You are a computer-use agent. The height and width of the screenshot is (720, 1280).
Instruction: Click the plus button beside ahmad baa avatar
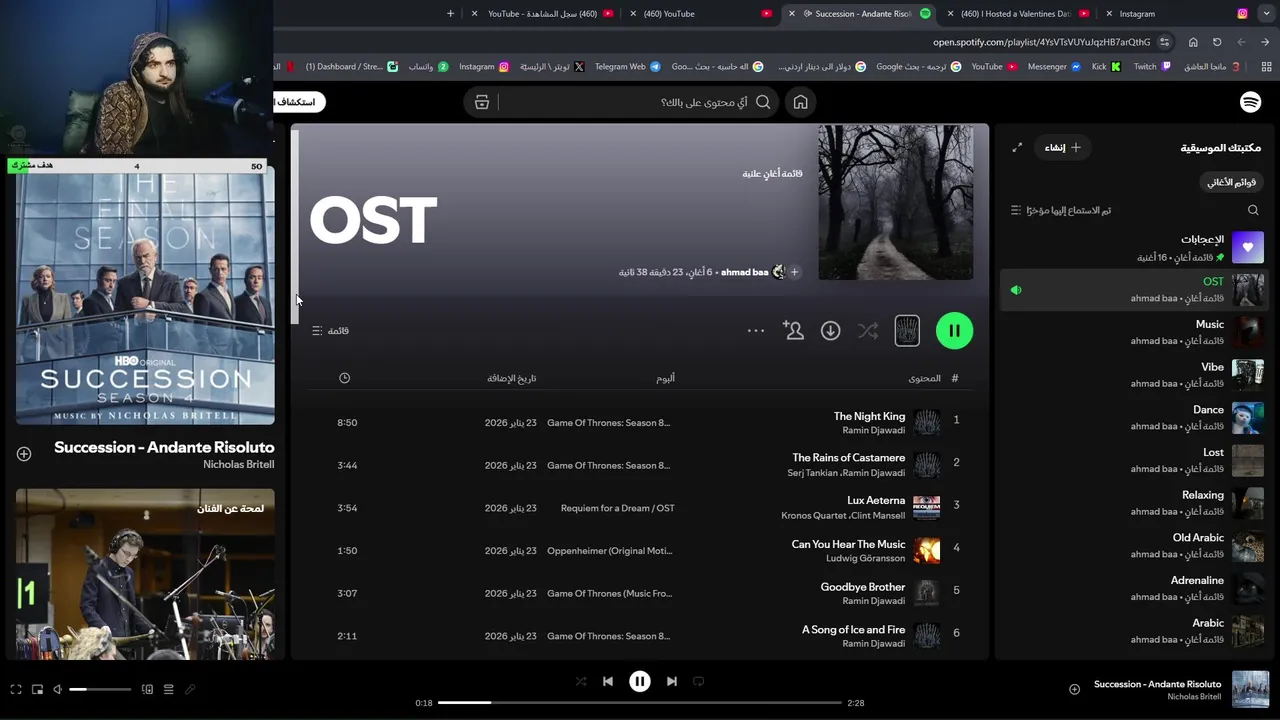795,272
